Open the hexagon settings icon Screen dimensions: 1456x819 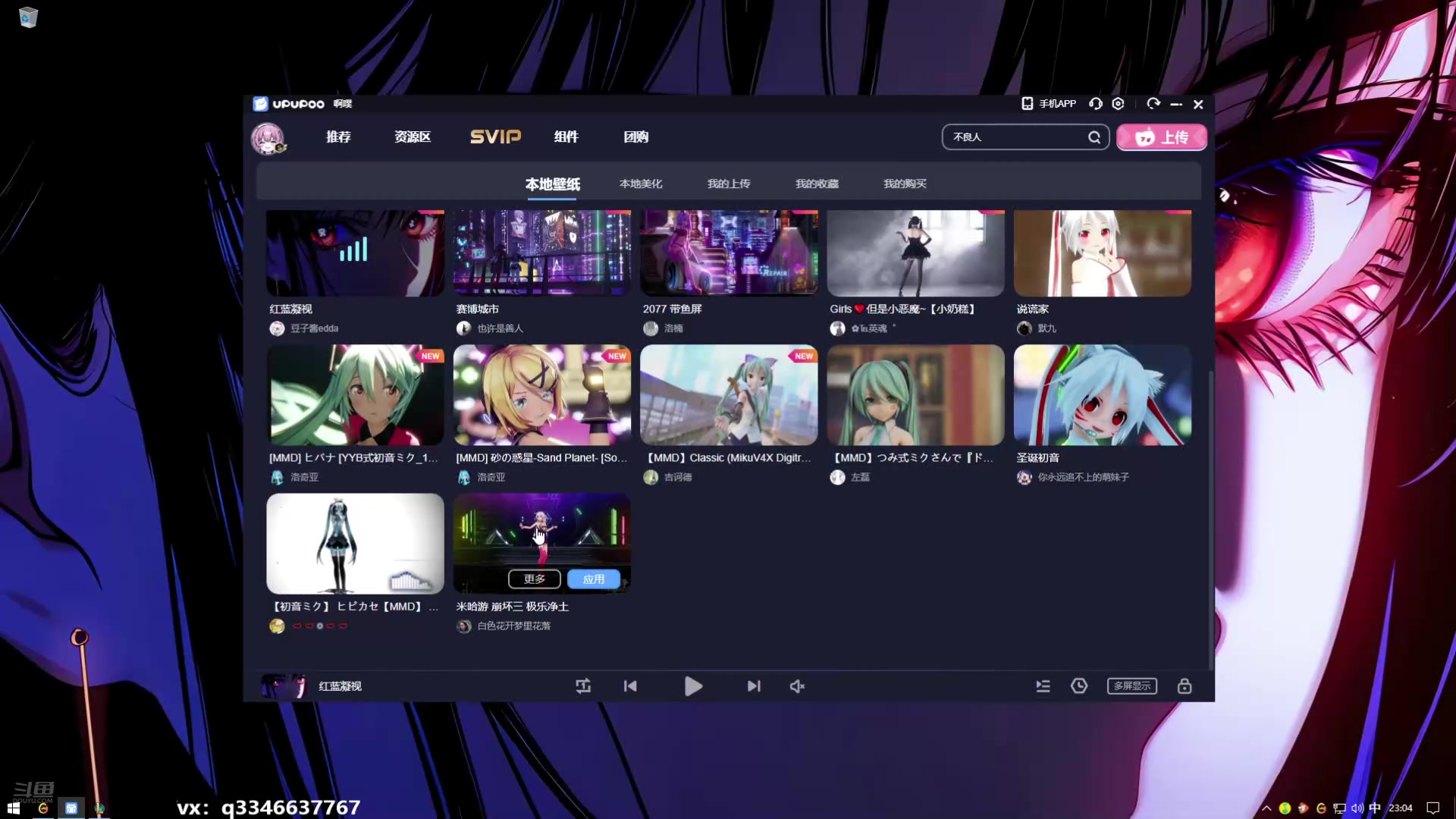click(1118, 104)
